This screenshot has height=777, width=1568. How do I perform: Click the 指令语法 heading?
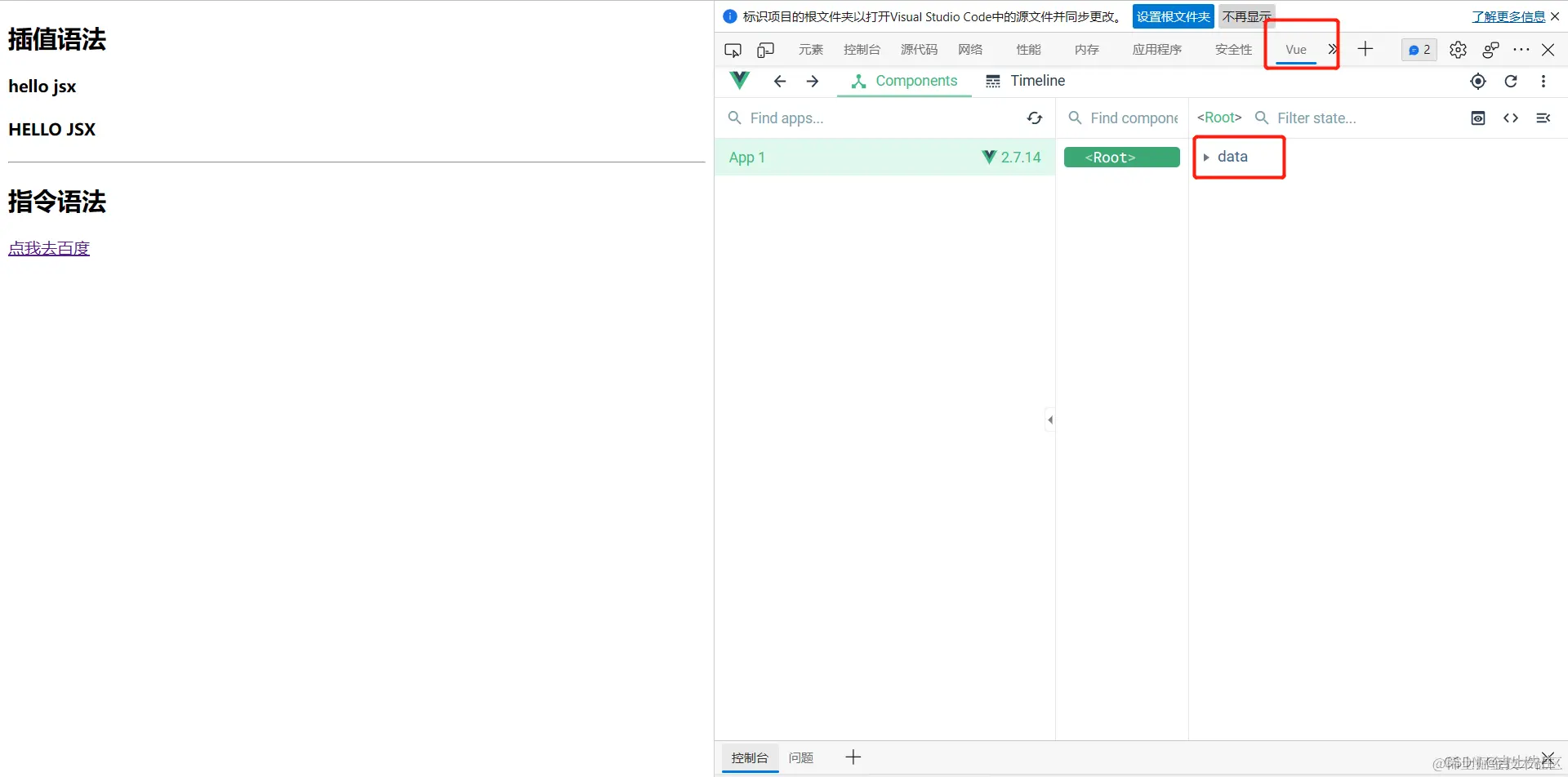tap(57, 202)
